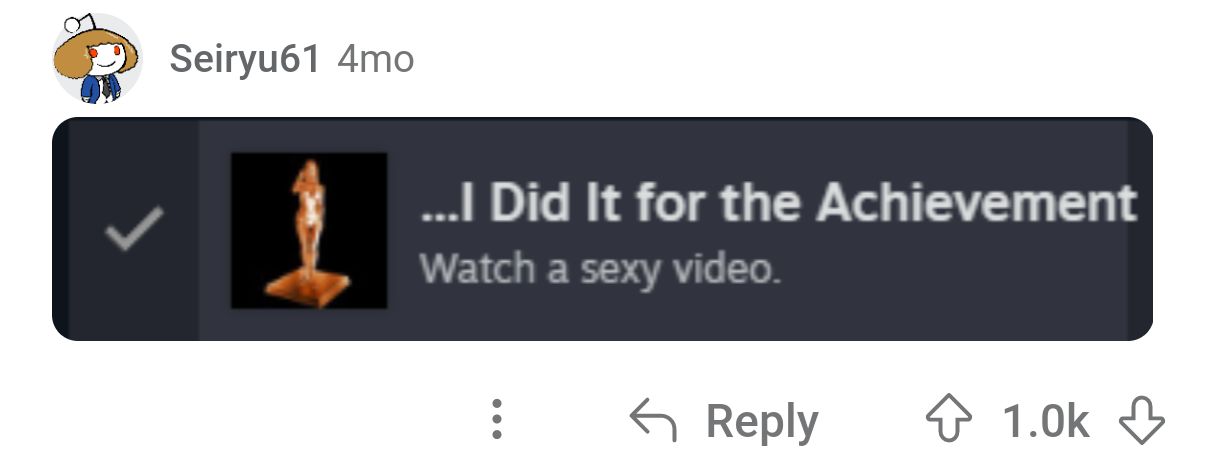Click the downvote arrow
This screenshot has height=455, width=1218.
(1142, 422)
